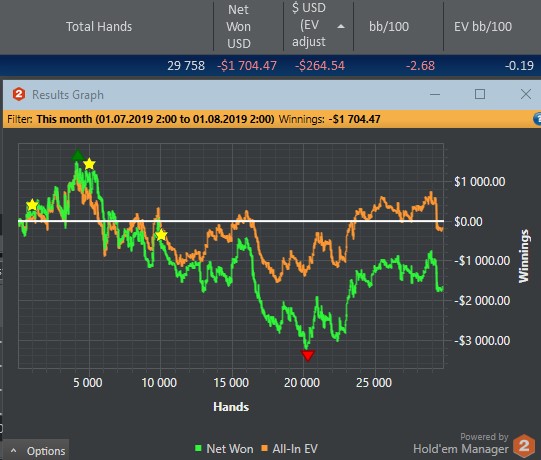Minimize the Results Graph window
The height and width of the screenshot is (460, 541).
435,94
